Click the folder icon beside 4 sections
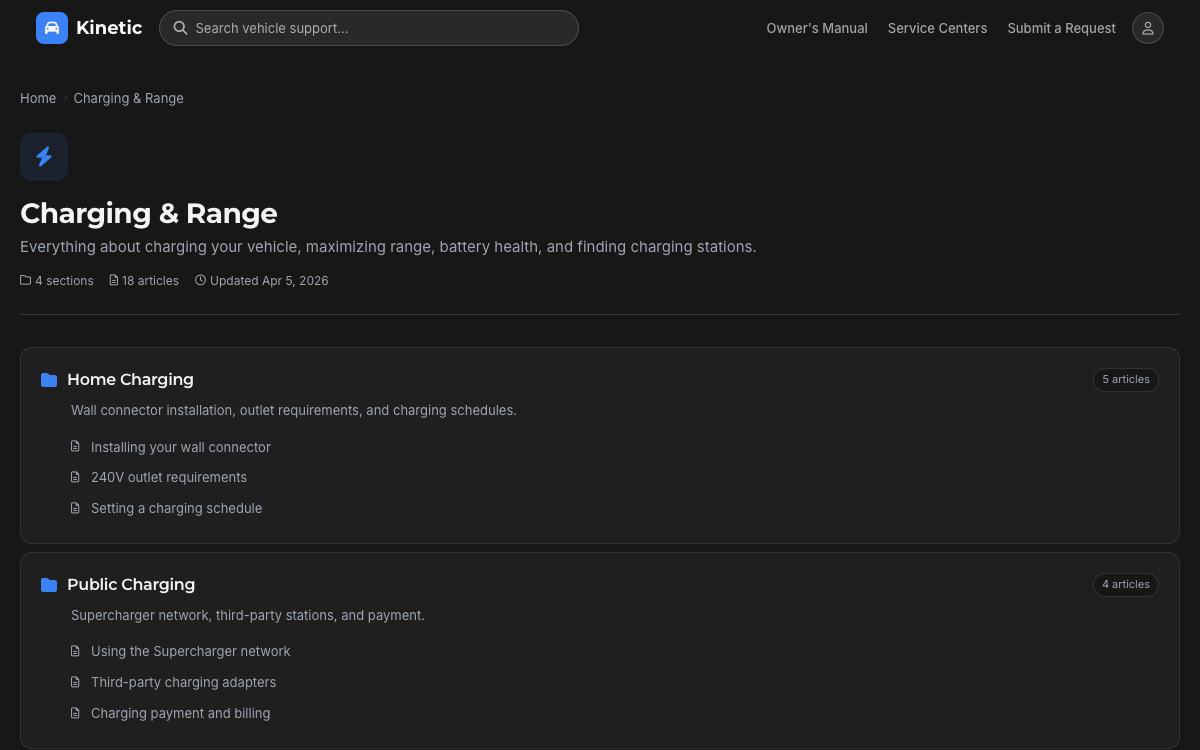Image resolution: width=1200 pixels, height=750 pixels. [26, 281]
